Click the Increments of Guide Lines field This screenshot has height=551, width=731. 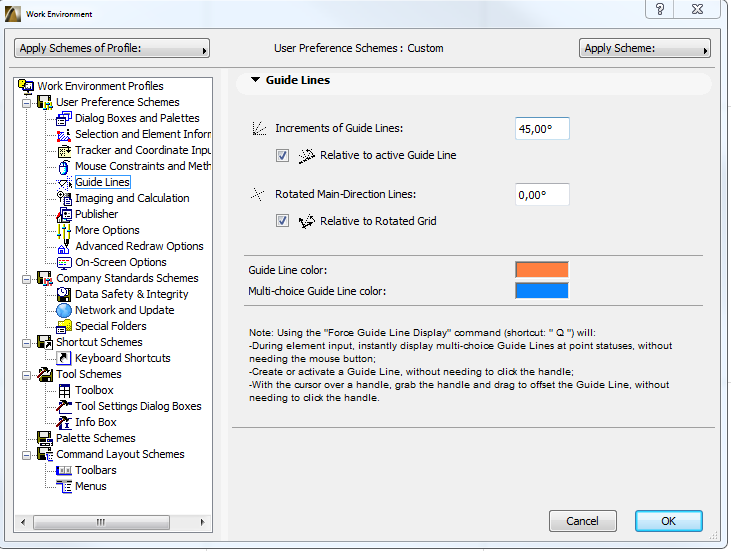click(542, 128)
